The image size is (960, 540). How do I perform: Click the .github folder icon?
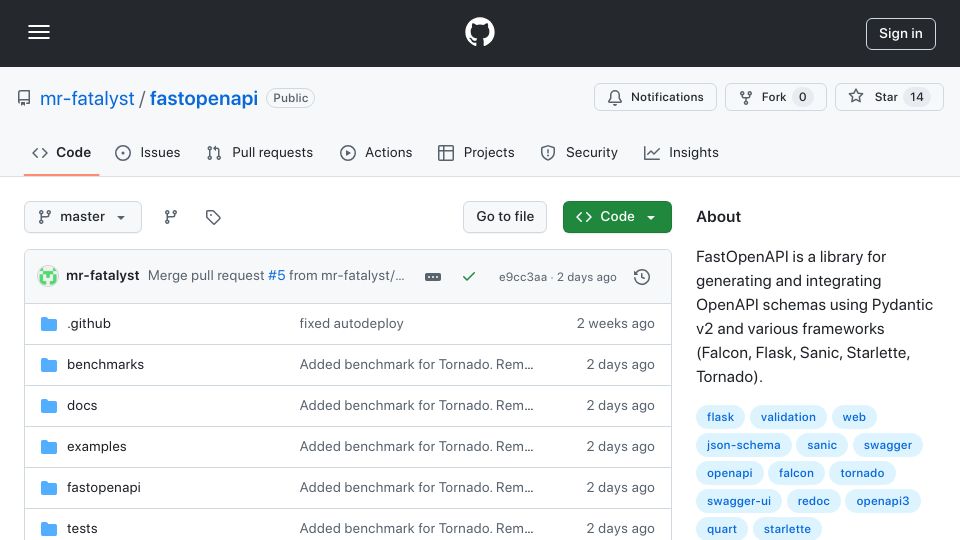coord(49,324)
